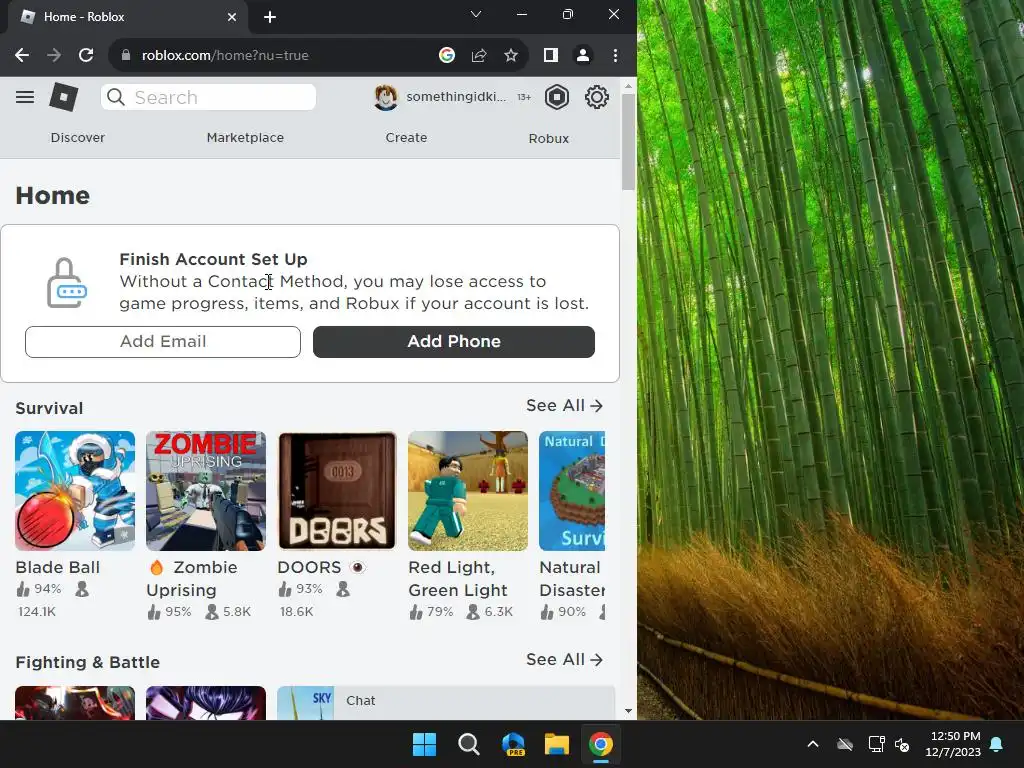View site info lock icon
The image size is (1024, 768).
pyautogui.click(x=126, y=56)
